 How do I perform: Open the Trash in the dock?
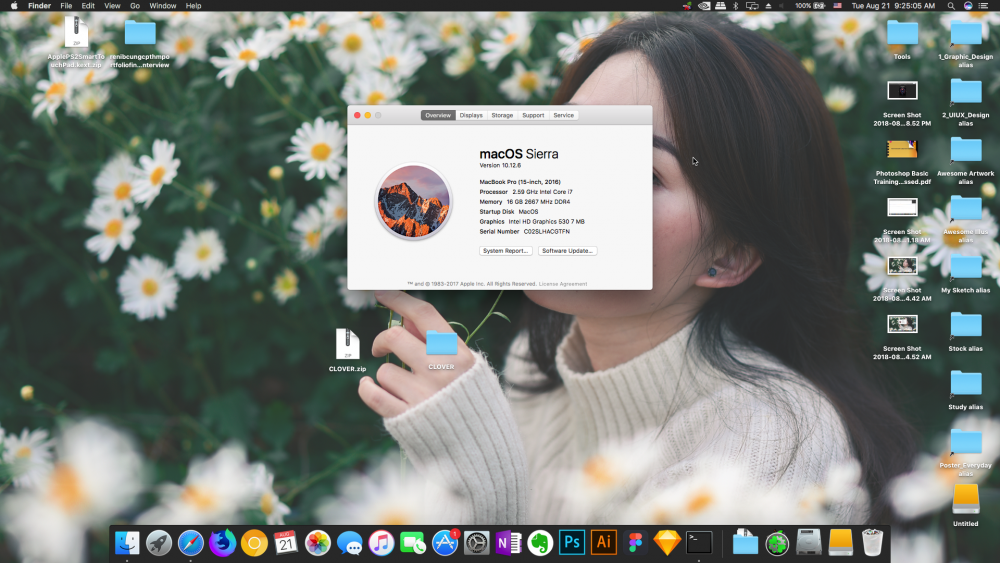click(872, 543)
